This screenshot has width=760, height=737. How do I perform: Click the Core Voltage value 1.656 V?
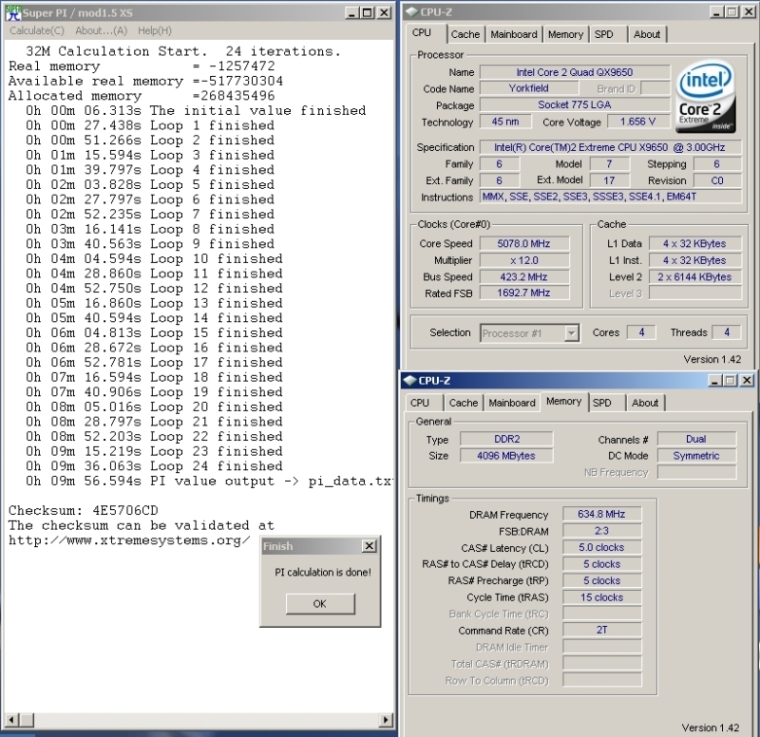pyautogui.click(x=638, y=122)
